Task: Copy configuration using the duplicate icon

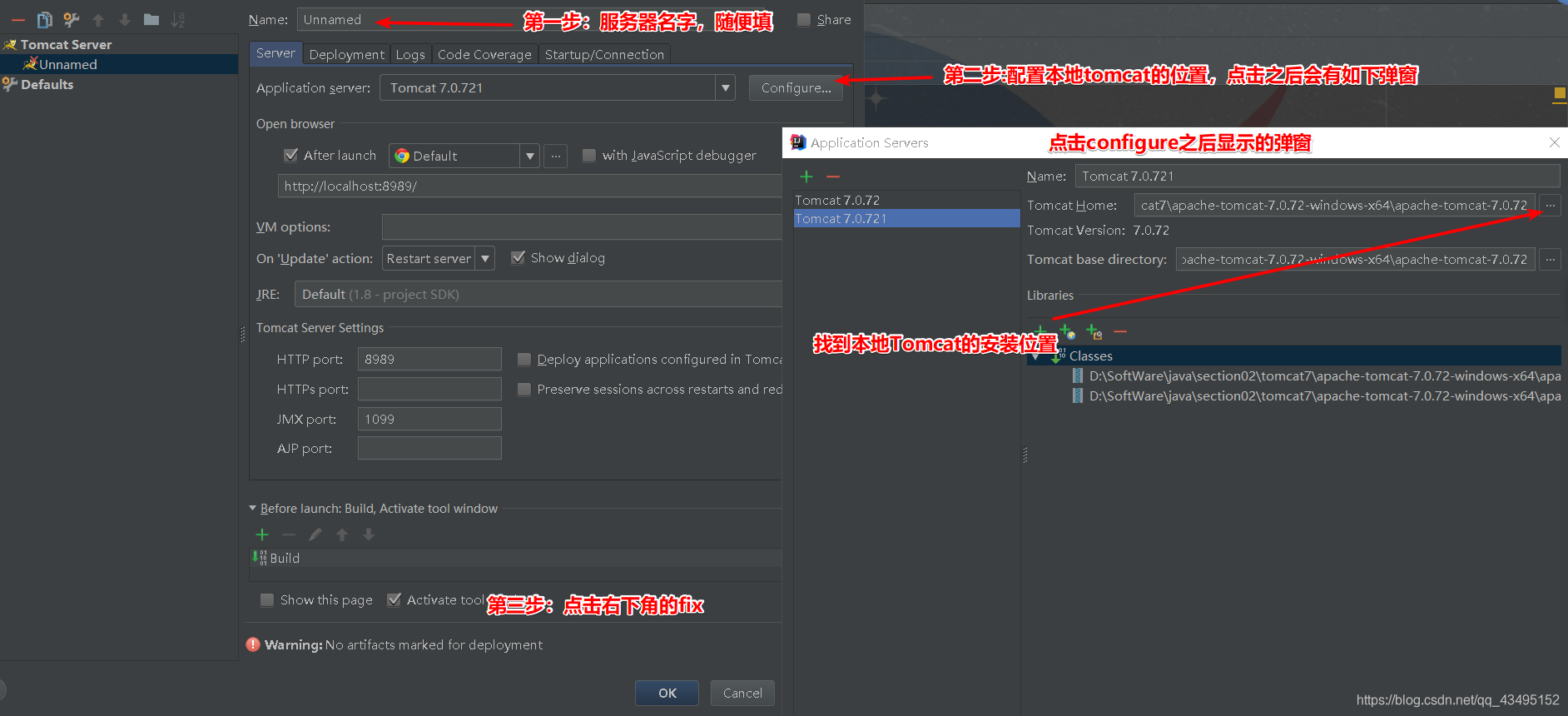Action: click(45, 19)
